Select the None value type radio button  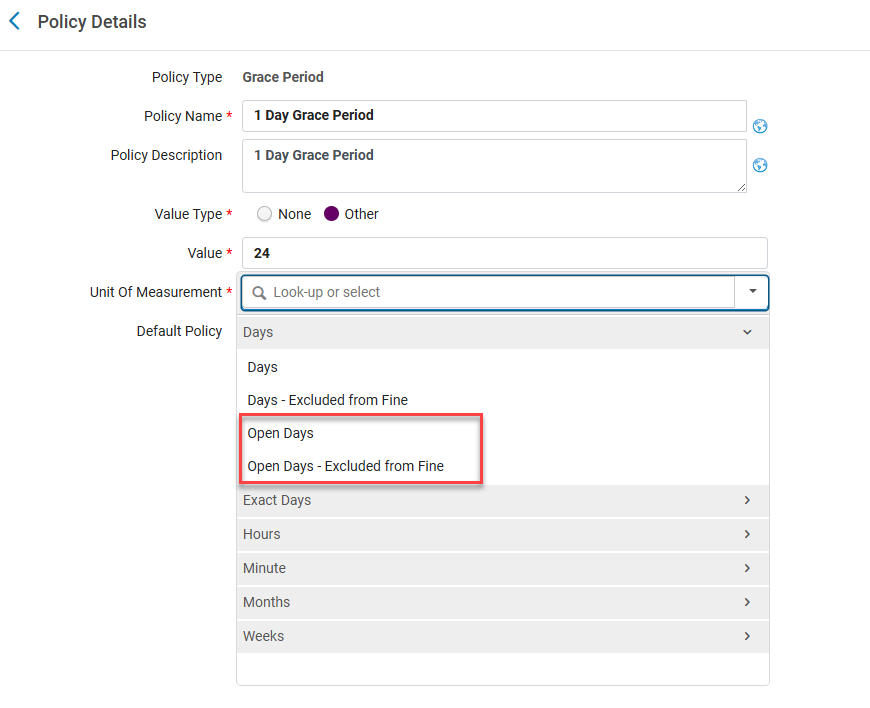coord(265,214)
